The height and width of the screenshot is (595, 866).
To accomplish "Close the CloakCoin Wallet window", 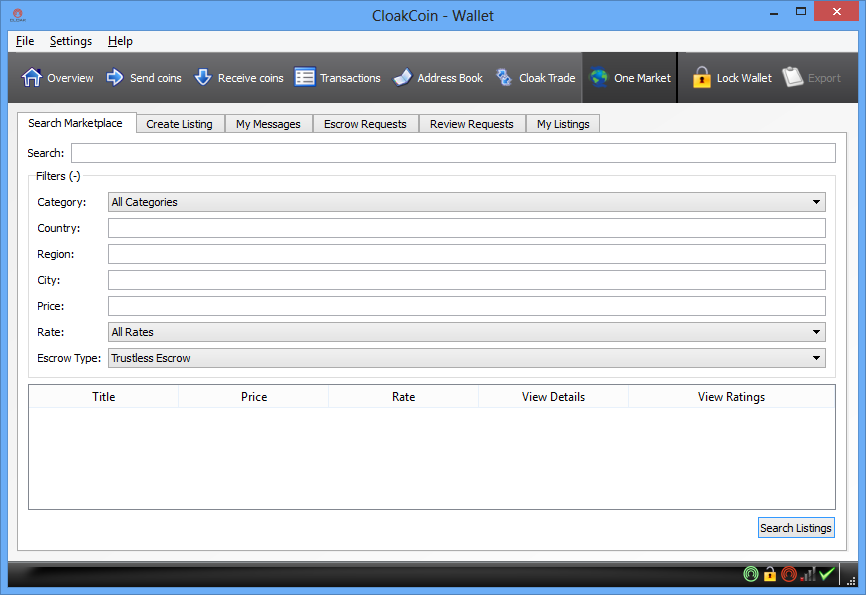I will click(x=837, y=12).
